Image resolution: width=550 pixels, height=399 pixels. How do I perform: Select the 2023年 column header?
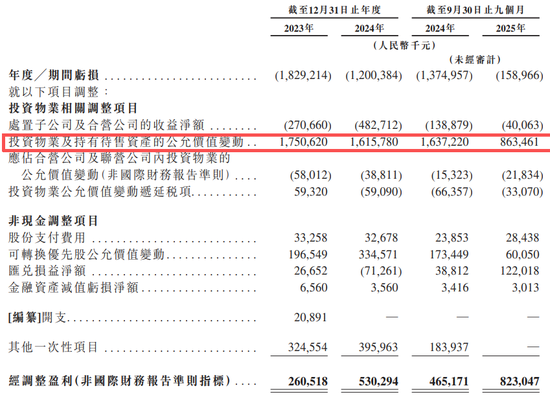tap(299, 28)
